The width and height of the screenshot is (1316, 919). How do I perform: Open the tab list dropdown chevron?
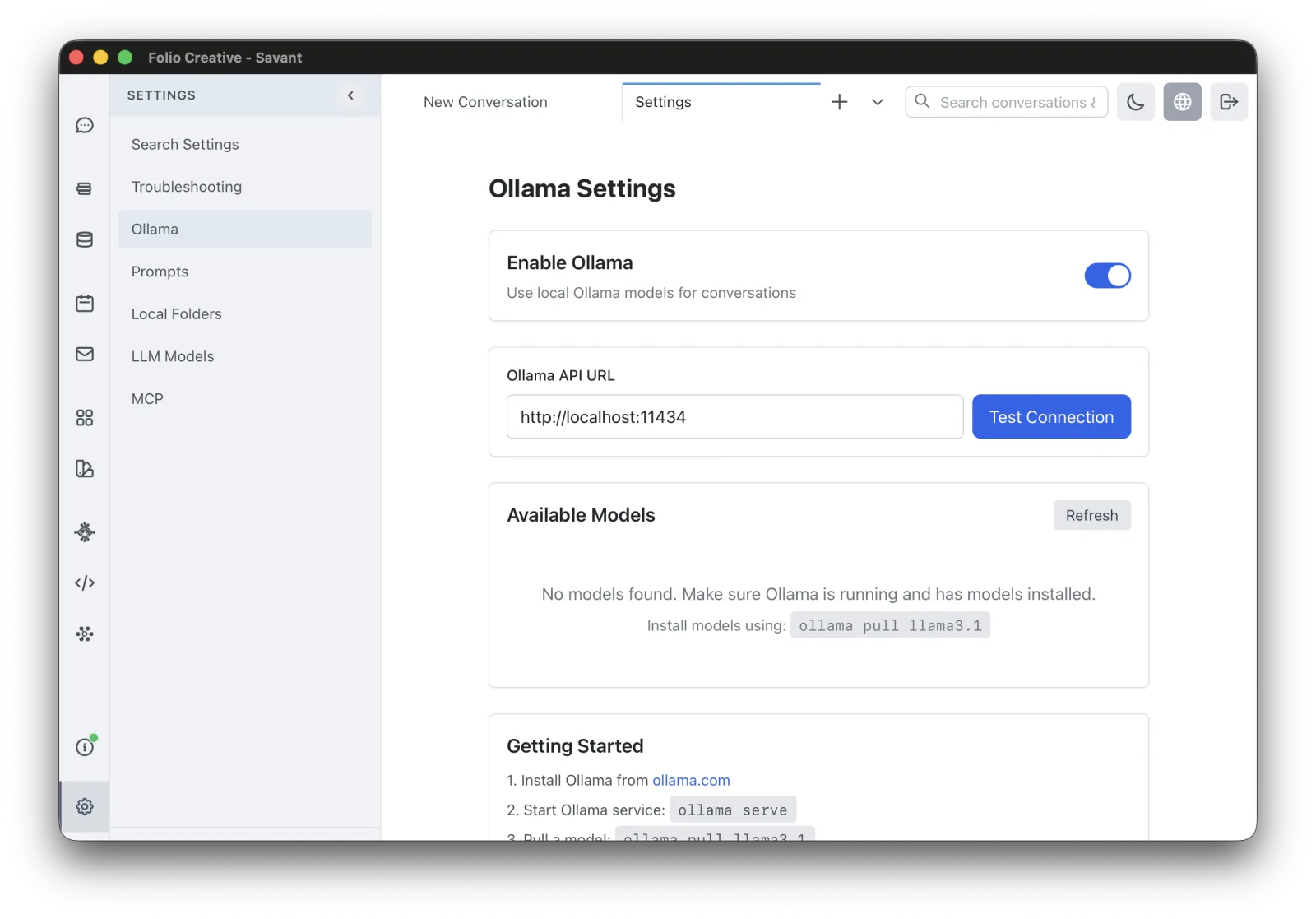[878, 102]
